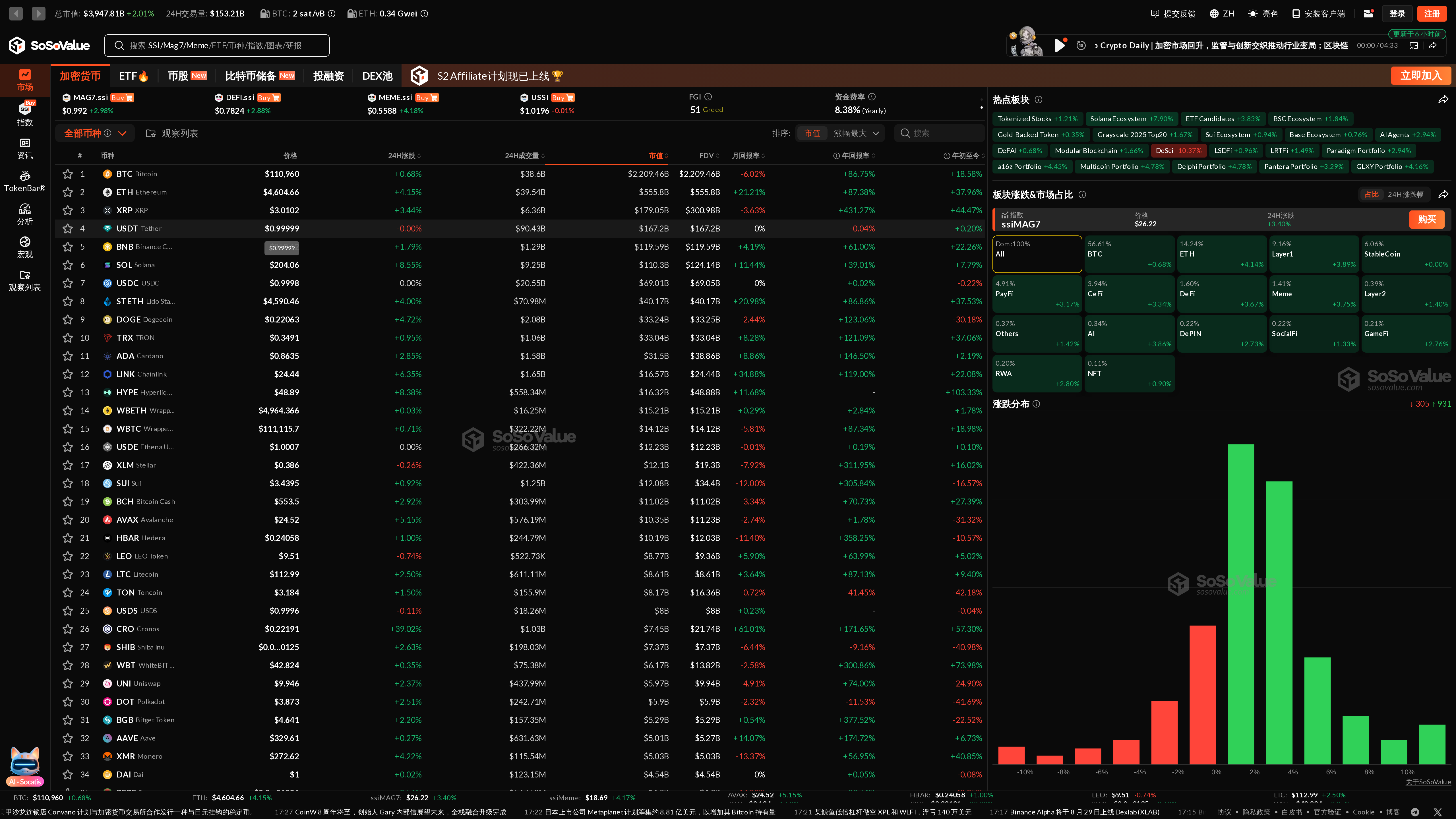
Task: Open the 市场 sidebar icon
Action: [x=25, y=80]
